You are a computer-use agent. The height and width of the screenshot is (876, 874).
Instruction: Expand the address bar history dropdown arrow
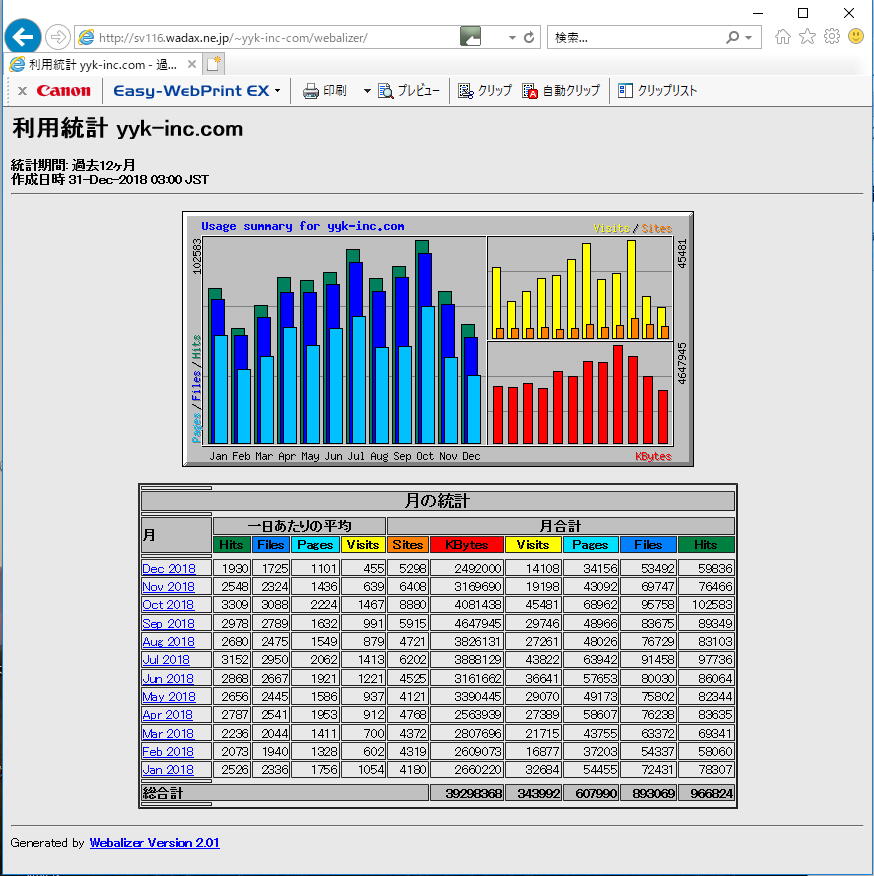coord(512,38)
